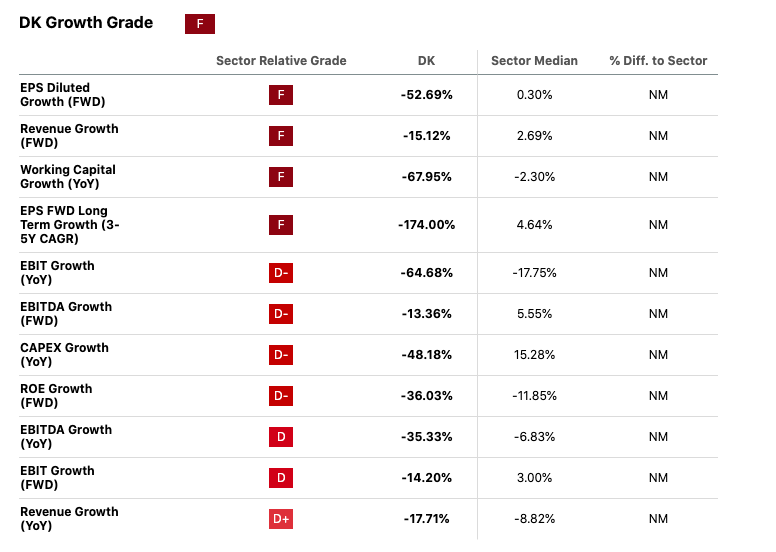
Task: Click the overall DK Growth Grade F badge
Action: coord(200,24)
